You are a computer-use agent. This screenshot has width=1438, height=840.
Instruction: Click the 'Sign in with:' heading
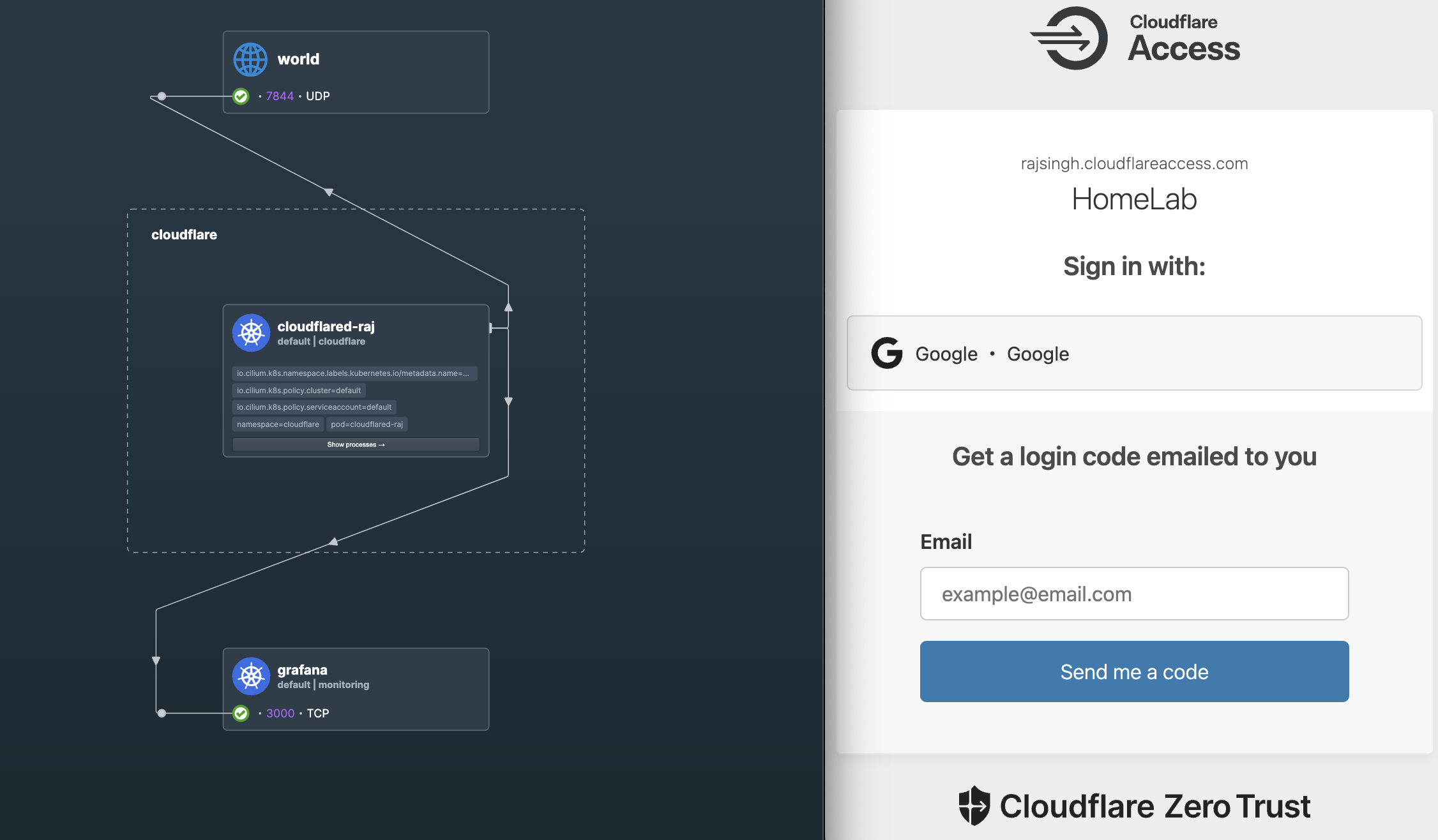click(1134, 266)
